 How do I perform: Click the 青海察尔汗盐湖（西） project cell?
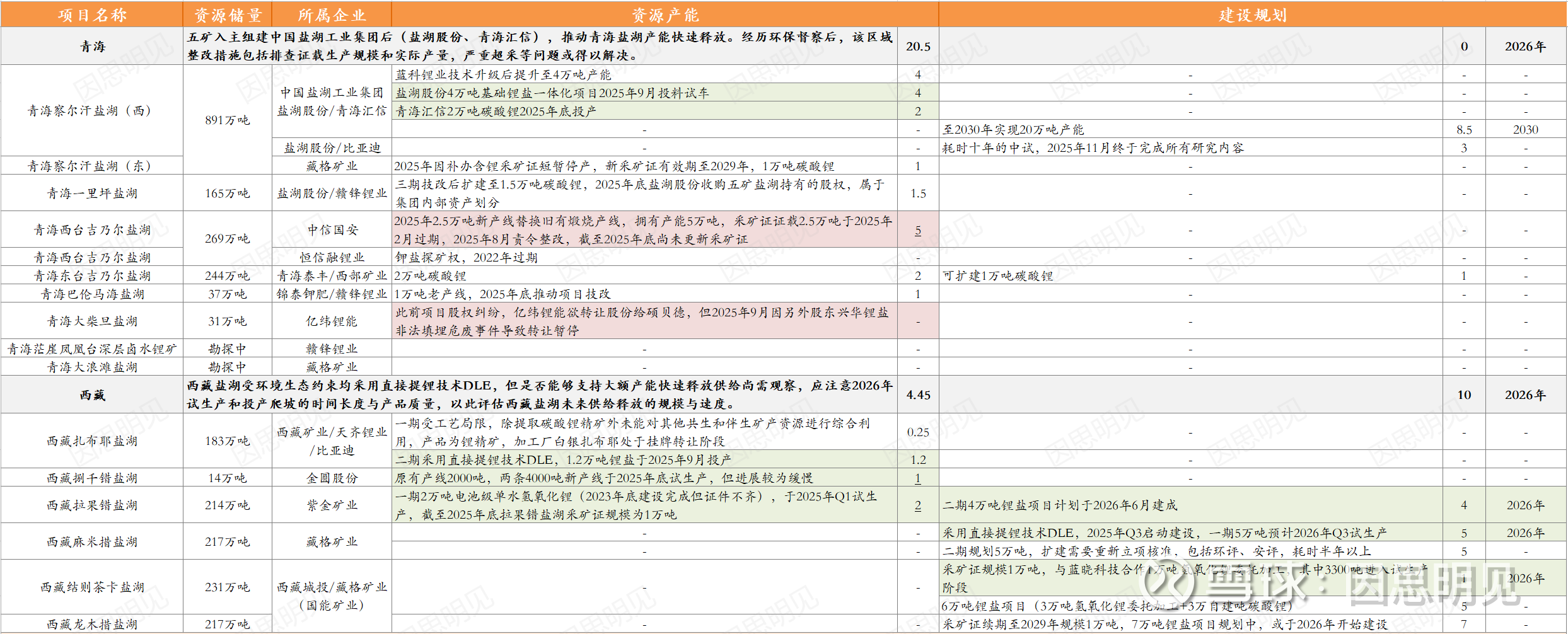pyautogui.click(x=92, y=111)
